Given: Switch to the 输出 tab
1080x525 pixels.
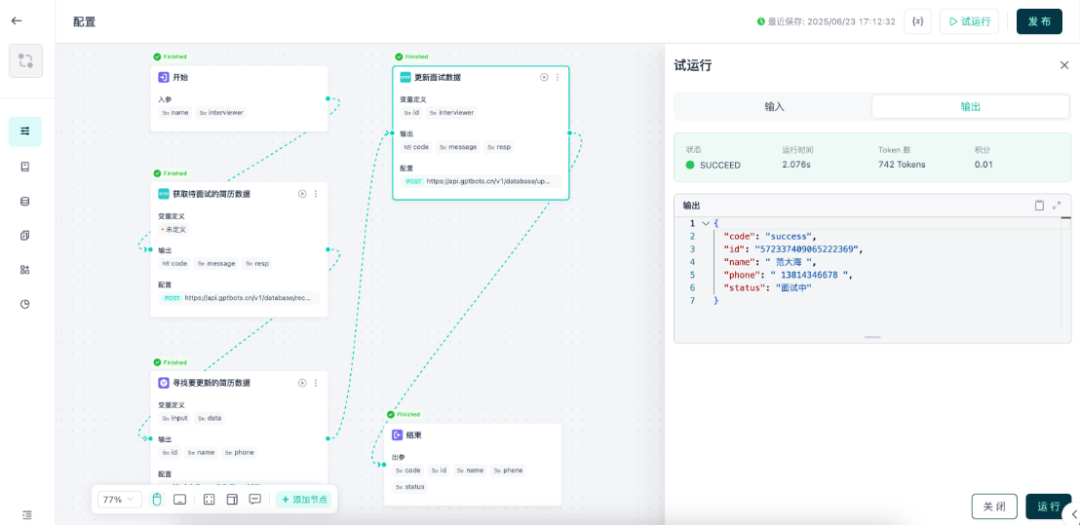Looking at the screenshot, I should (x=970, y=107).
